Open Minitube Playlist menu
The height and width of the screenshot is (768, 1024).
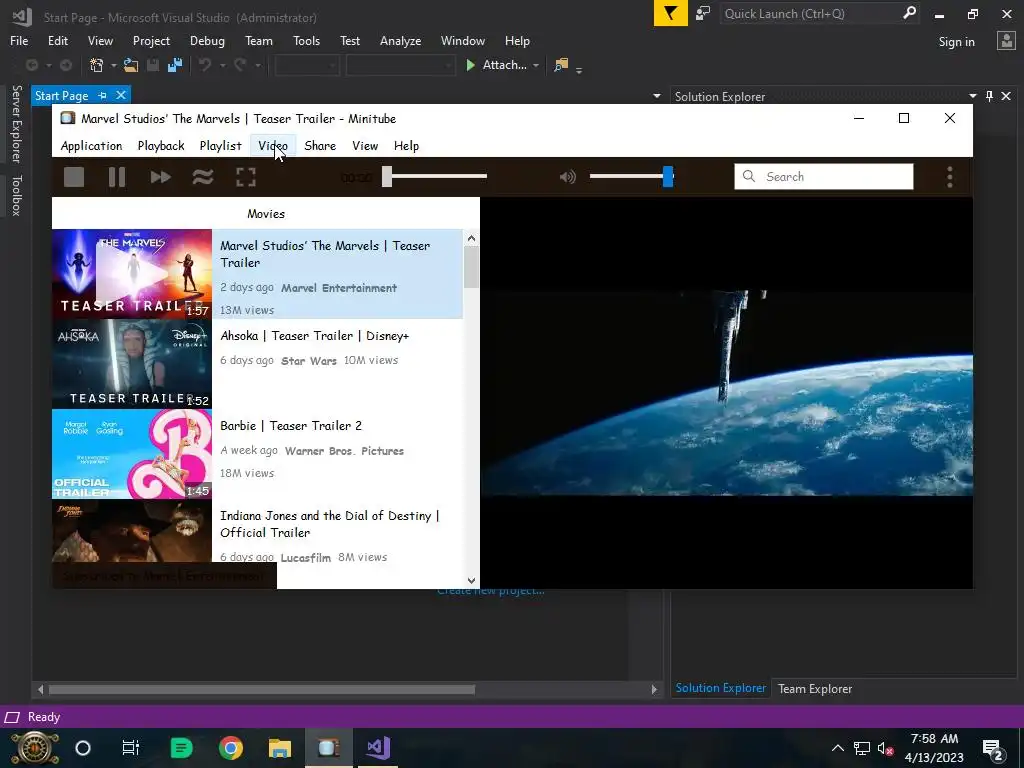[x=220, y=146]
